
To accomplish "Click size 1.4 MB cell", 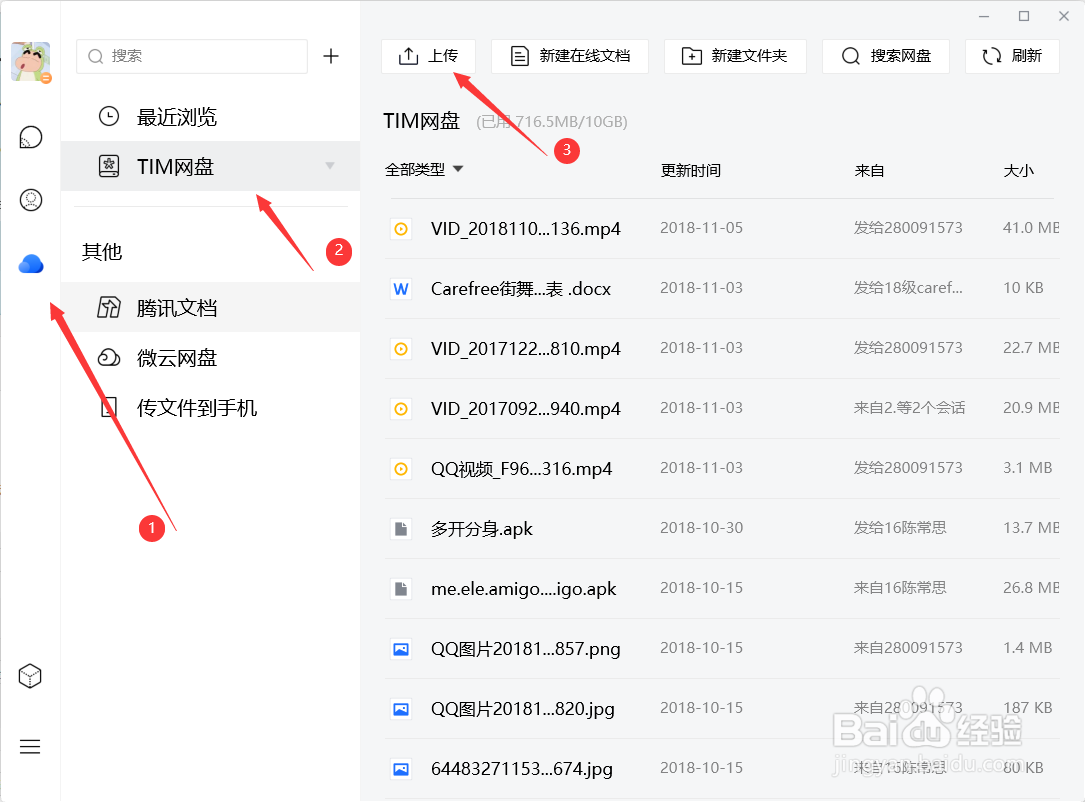I will [x=1028, y=648].
